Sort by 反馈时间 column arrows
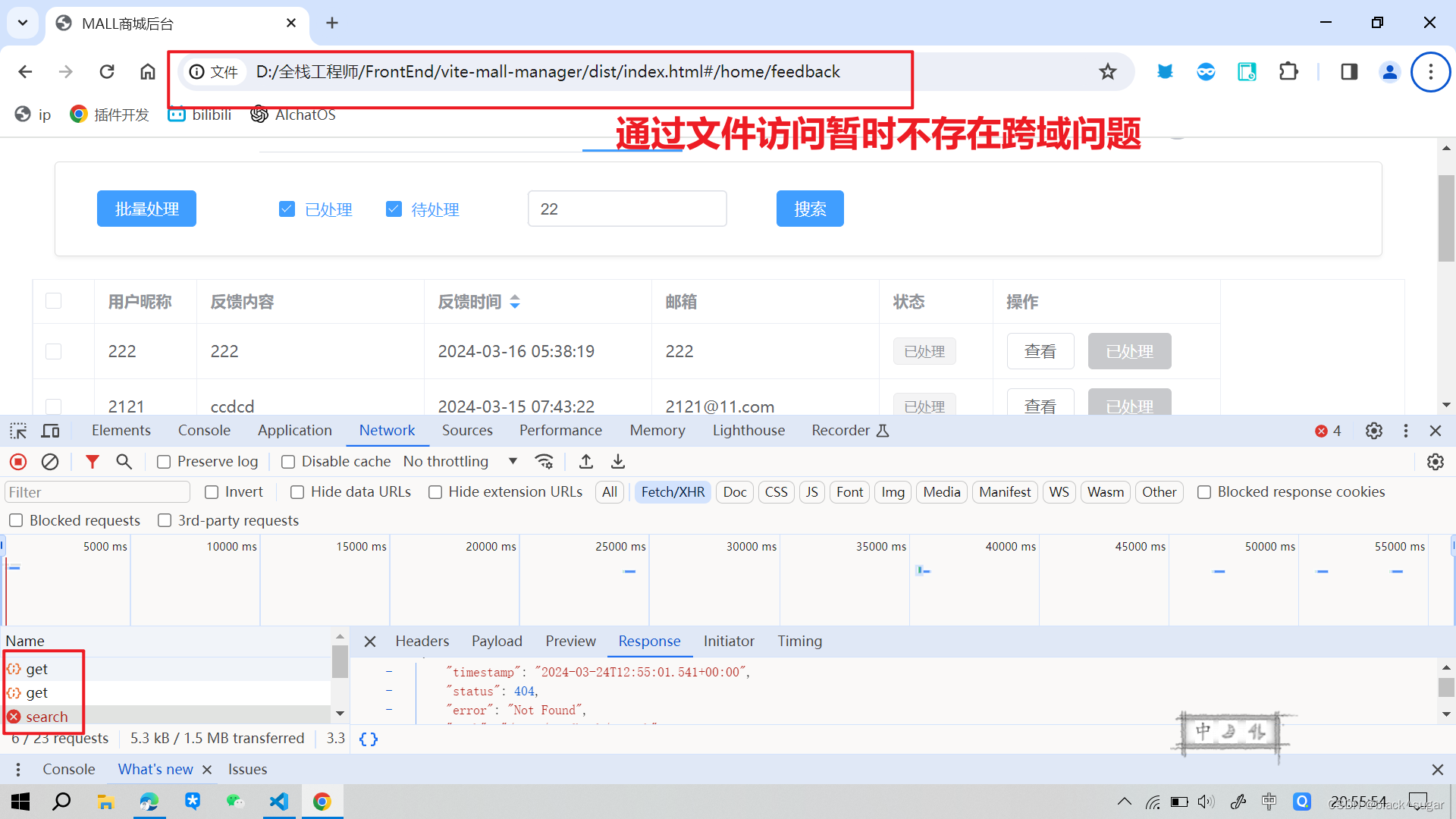The image size is (1456, 819). coord(515,302)
